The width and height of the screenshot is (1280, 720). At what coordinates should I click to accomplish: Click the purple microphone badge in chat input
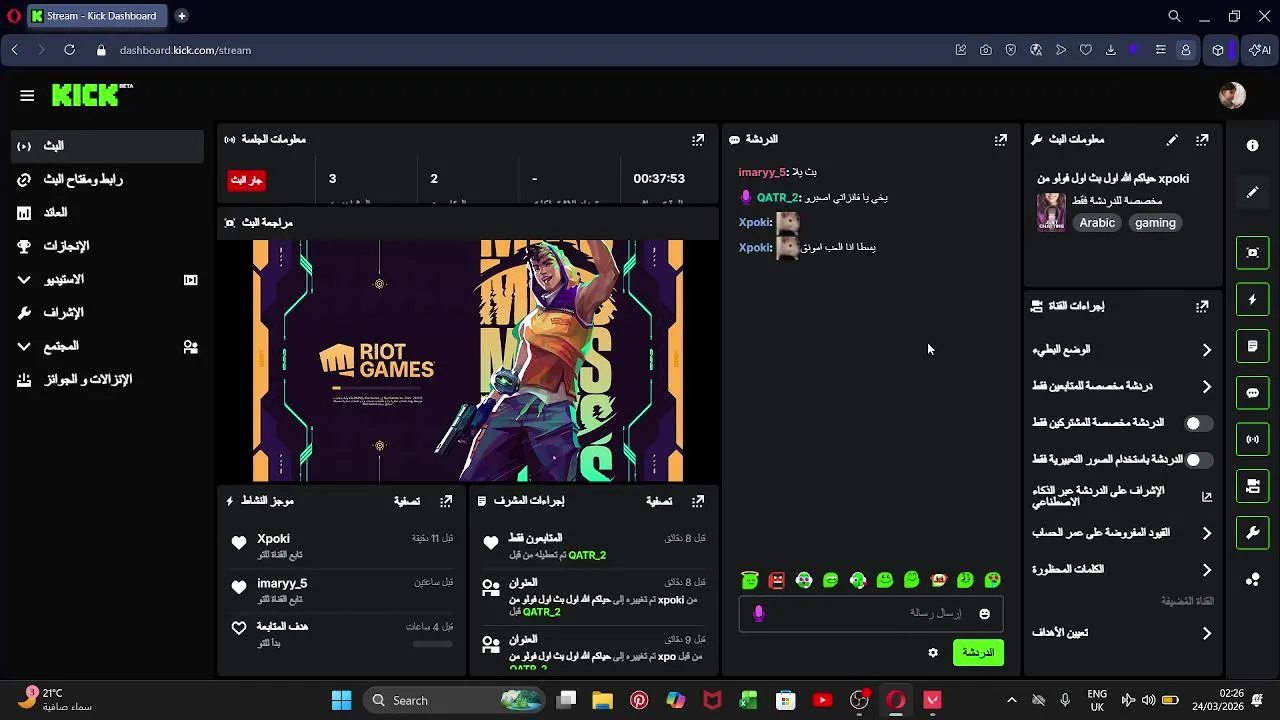(x=758, y=614)
